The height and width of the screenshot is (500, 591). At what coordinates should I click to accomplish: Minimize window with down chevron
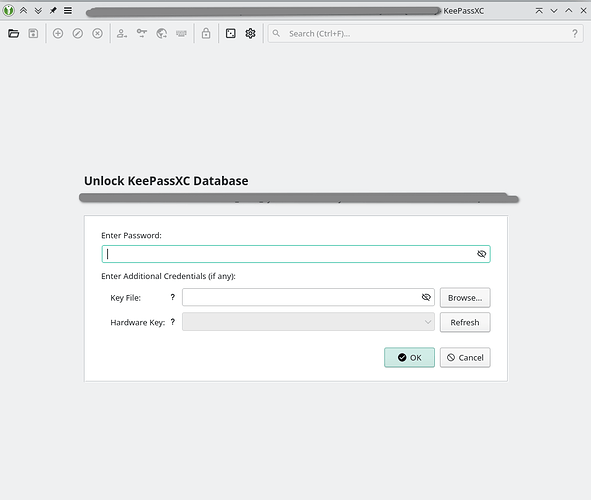coord(554,11)
